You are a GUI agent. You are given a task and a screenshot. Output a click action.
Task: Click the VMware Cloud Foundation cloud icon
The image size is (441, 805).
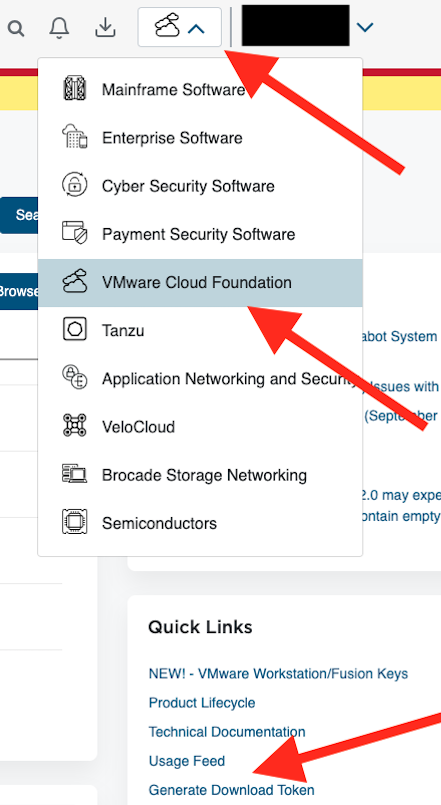[74, 282]
